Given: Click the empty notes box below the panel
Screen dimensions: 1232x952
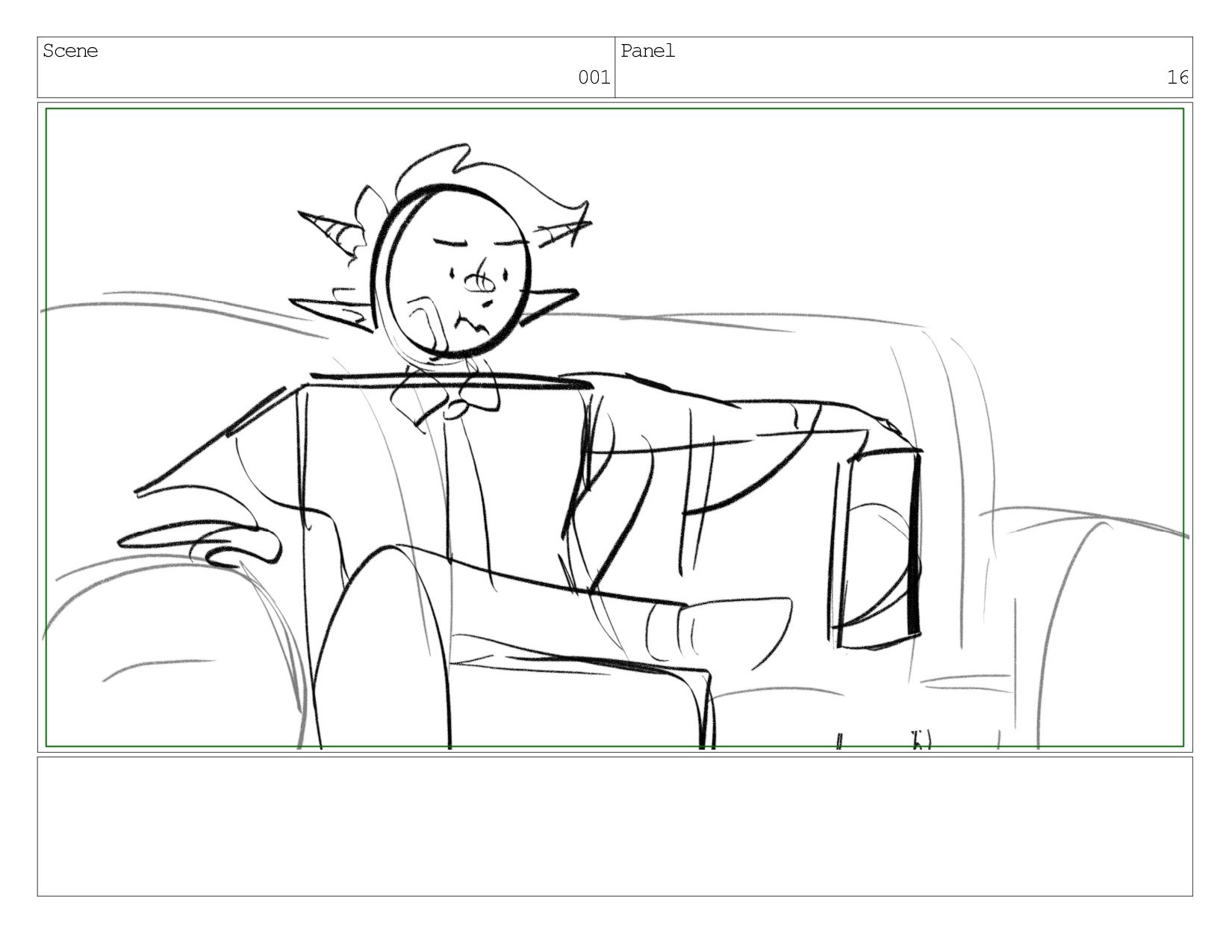Looking at the screenshot, I should click(615, 827).
